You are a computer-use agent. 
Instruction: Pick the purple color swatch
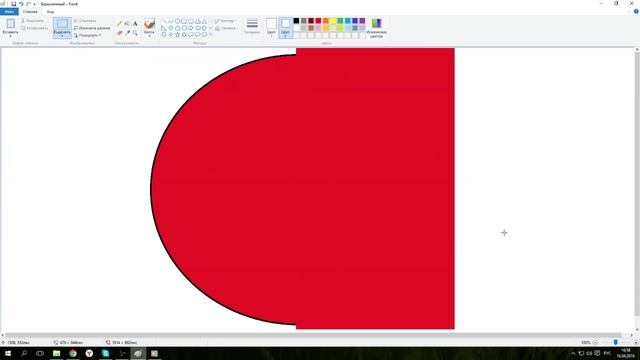click(362, 21)
